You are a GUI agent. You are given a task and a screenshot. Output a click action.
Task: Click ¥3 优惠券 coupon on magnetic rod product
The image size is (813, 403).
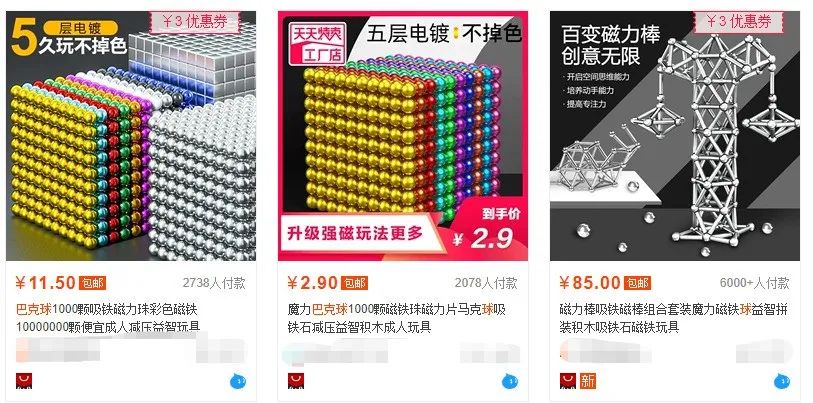coord(739,22)
